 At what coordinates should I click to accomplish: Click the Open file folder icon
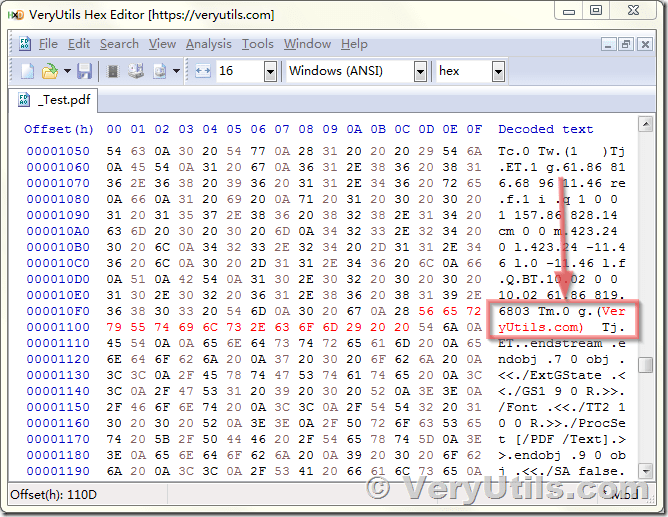50,71
